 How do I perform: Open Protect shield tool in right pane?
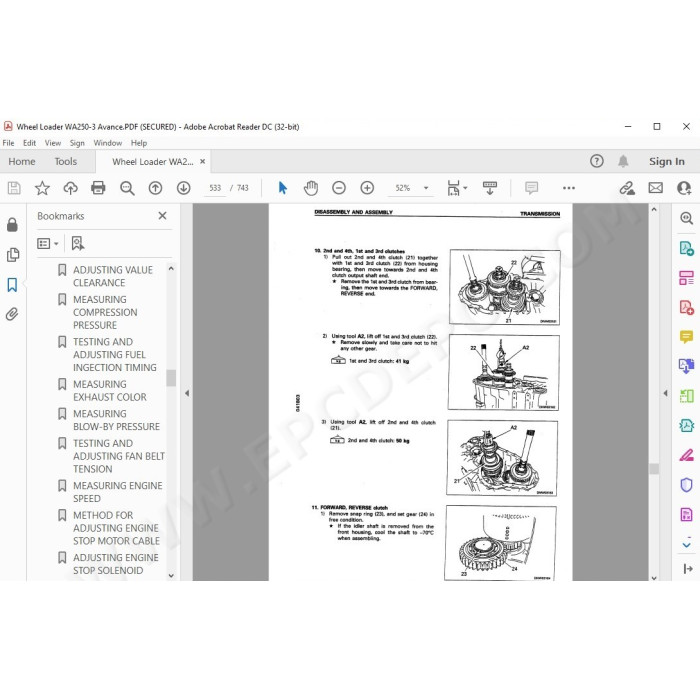point(686,484)
